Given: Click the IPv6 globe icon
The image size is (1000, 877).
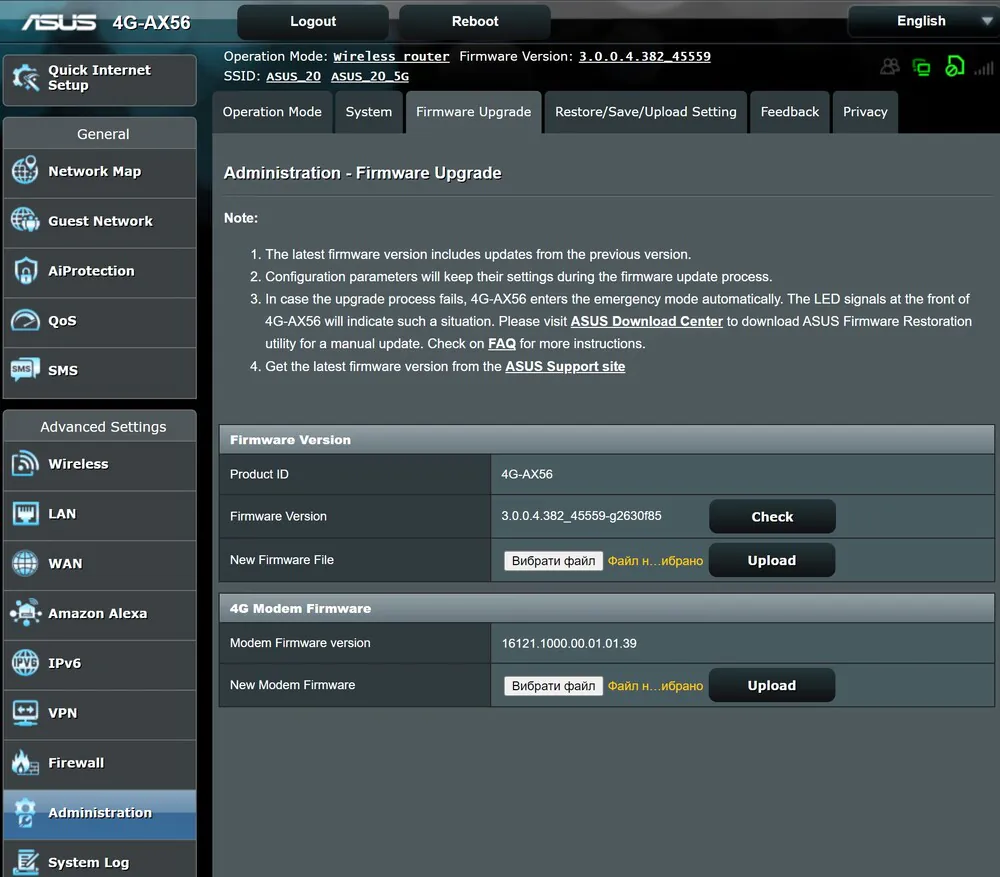Looking at the screenshot, I should [x=25, y=663].
